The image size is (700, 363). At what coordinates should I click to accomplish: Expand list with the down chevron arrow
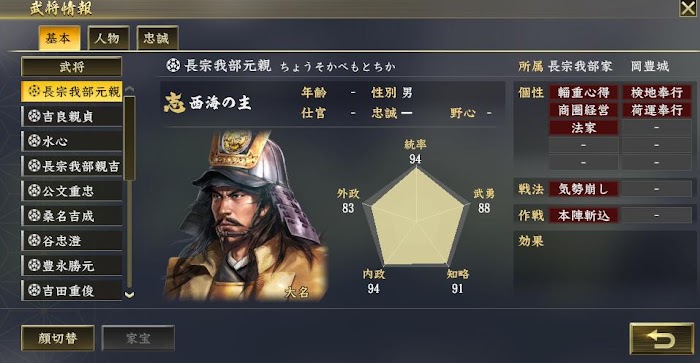(129, 295)
